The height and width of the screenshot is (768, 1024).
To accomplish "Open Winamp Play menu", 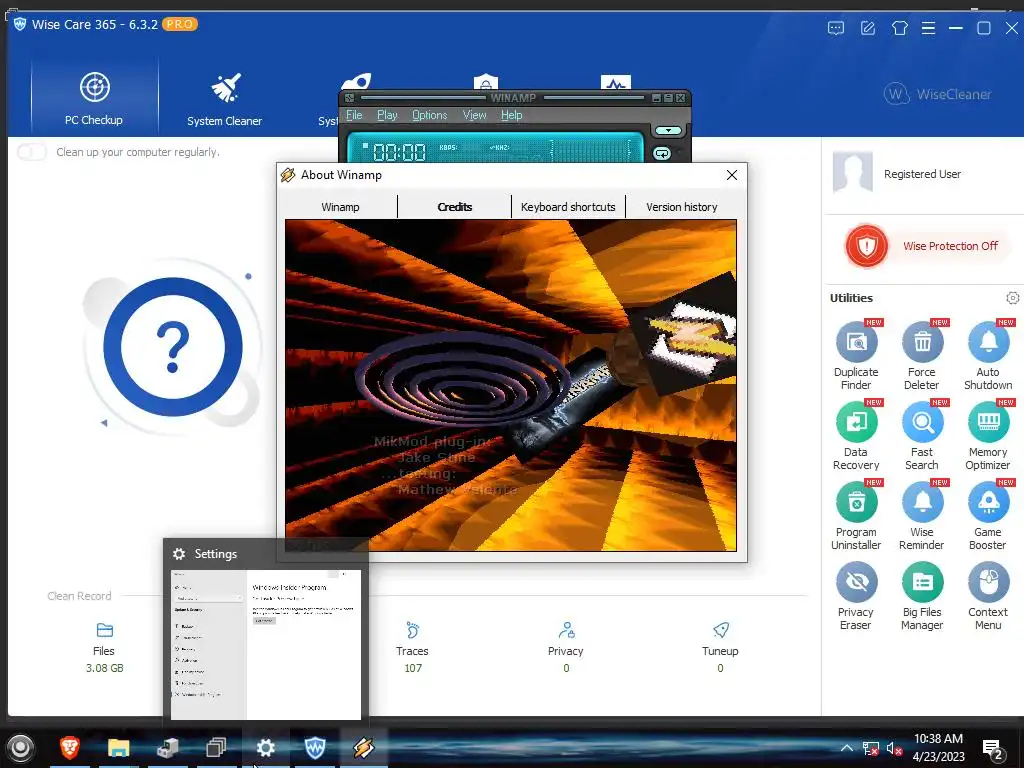I will 387,115.
